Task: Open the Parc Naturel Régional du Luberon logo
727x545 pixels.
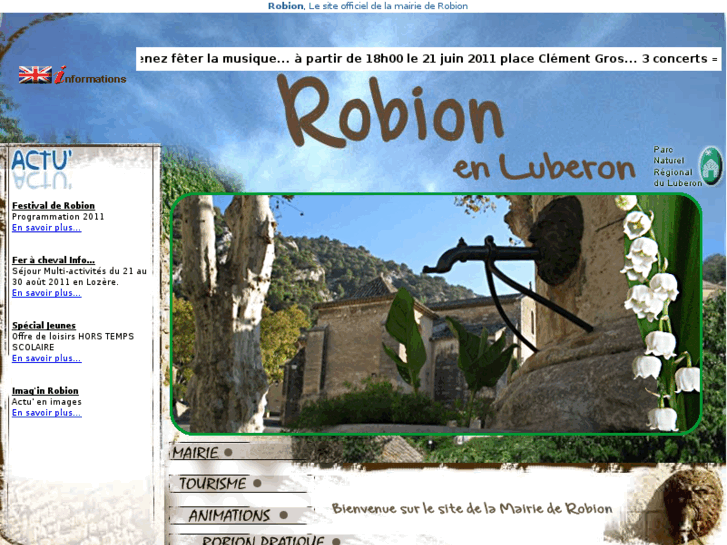Action: 688,167
